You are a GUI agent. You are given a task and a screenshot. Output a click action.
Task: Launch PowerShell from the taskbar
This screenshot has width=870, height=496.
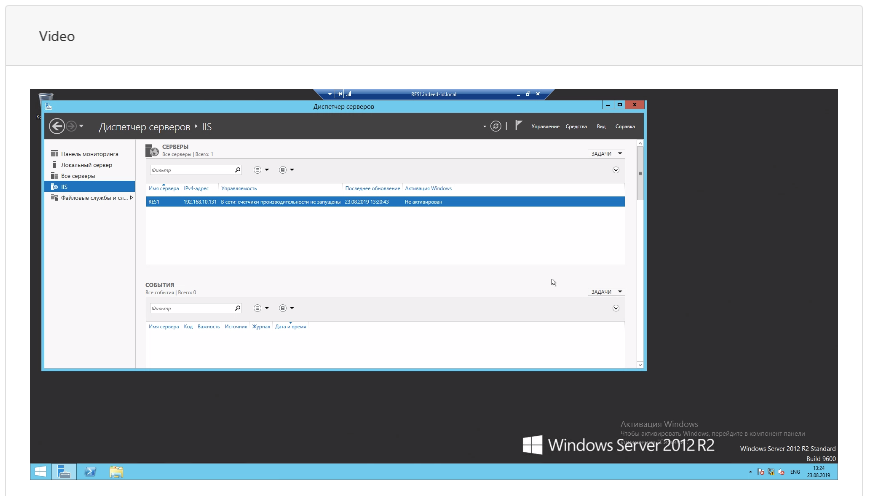tap(89, 471)
